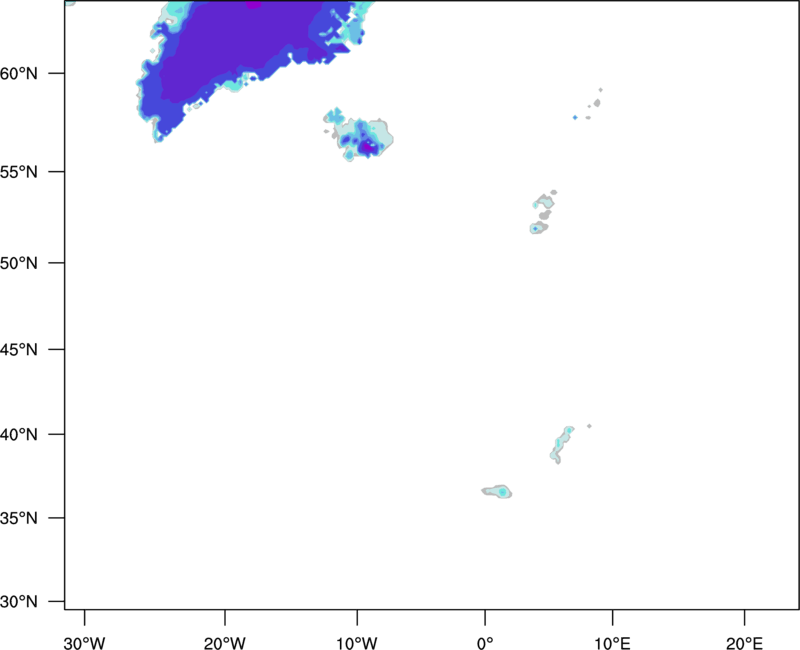Click the 0° longitude axis label
The height and width of the screenshot is (650, 800).
tap(485, 641)
